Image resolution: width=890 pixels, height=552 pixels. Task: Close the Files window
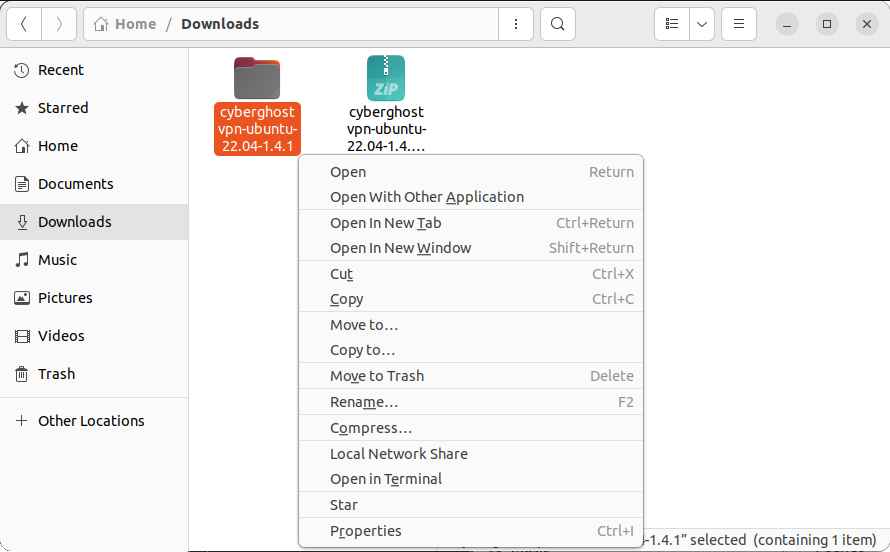(867, 24)
